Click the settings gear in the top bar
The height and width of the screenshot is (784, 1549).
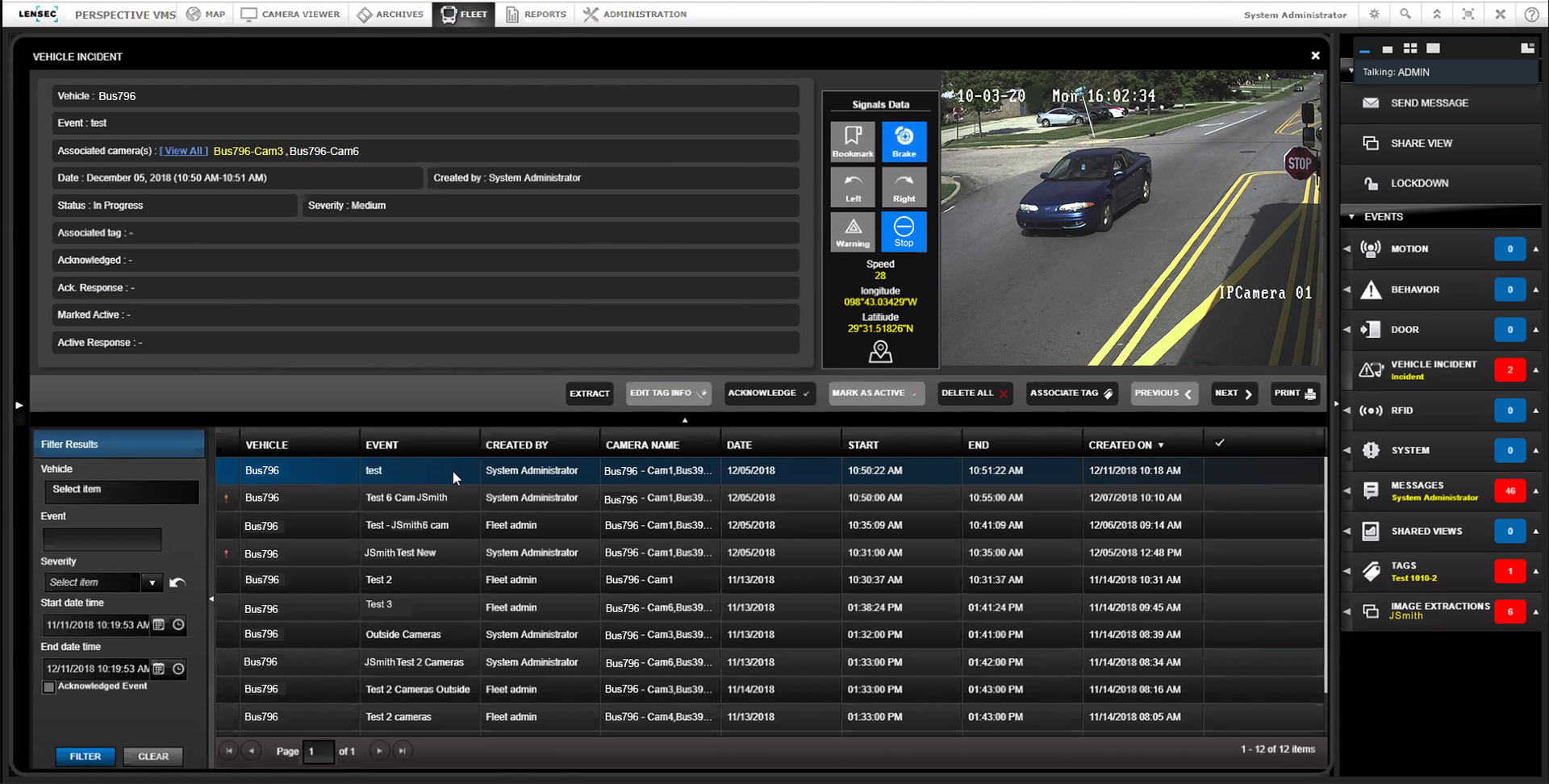tap(1374, 14)
